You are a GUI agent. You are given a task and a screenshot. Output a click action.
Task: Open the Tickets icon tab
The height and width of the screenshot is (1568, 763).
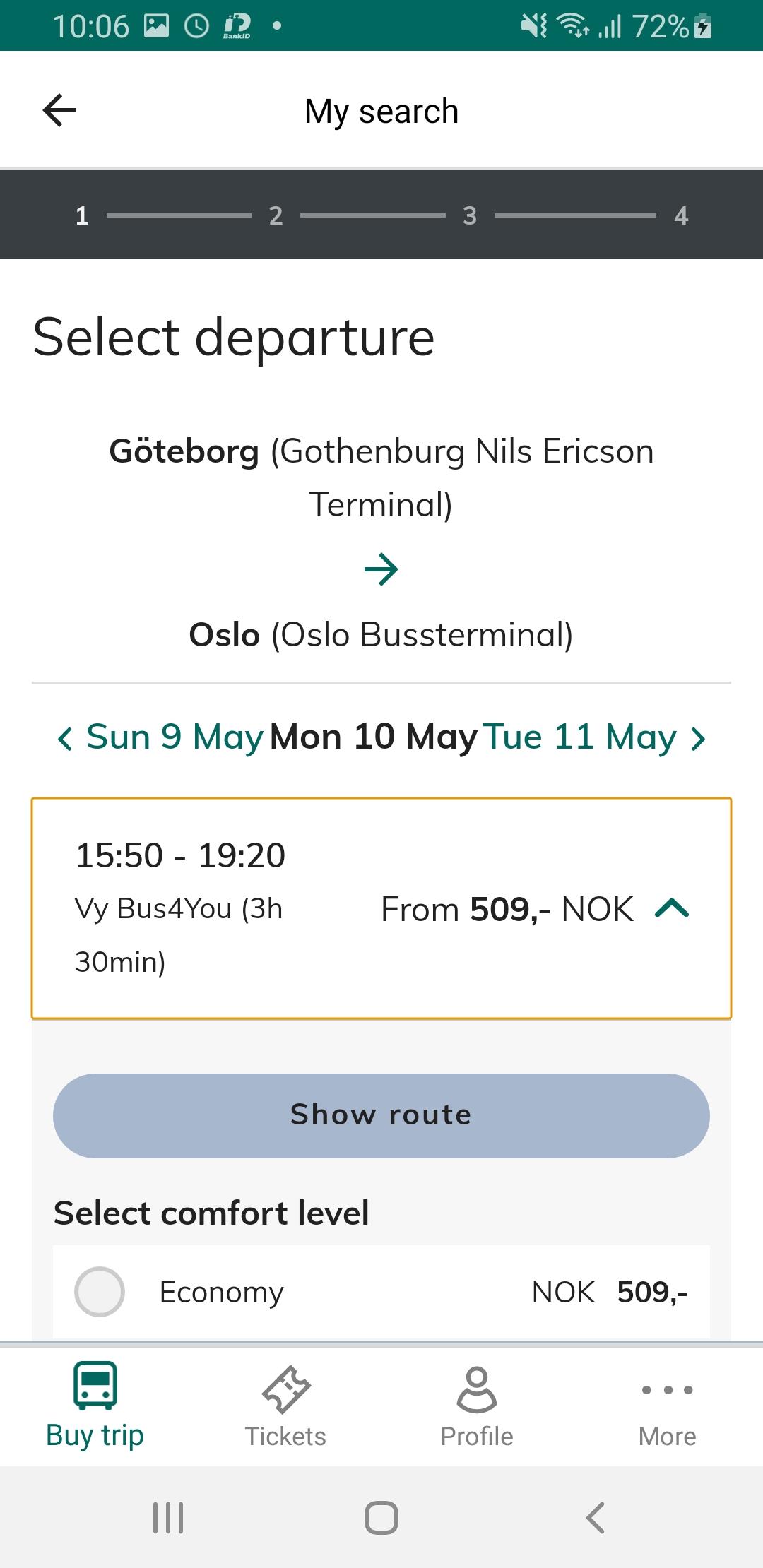(x=285, y=1390)
